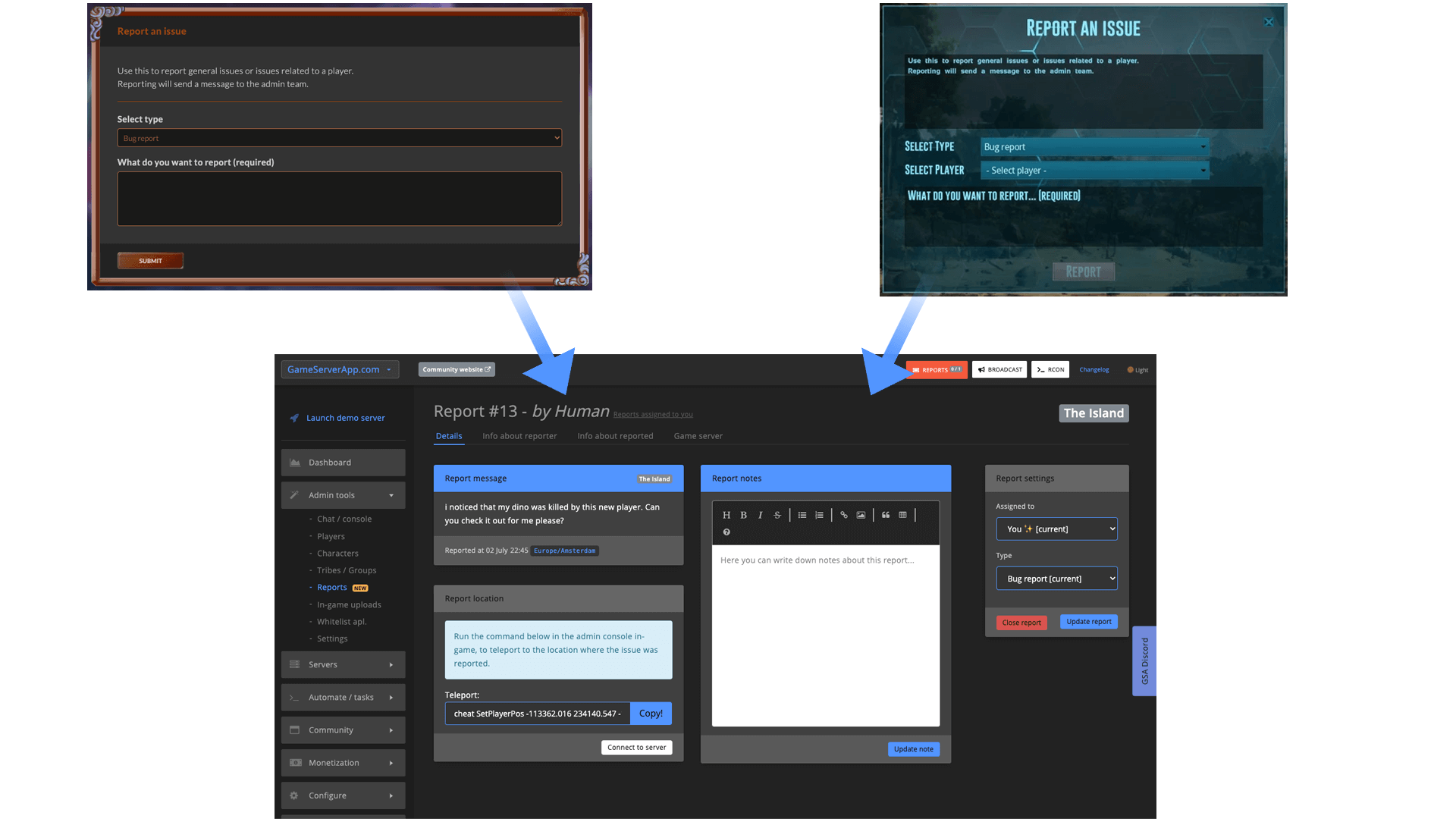The height and width of the screenshot is (819, 1456).
Task: Click the Changelog link in top nav
Action: pyautogui.click(x=1094, y=370)
